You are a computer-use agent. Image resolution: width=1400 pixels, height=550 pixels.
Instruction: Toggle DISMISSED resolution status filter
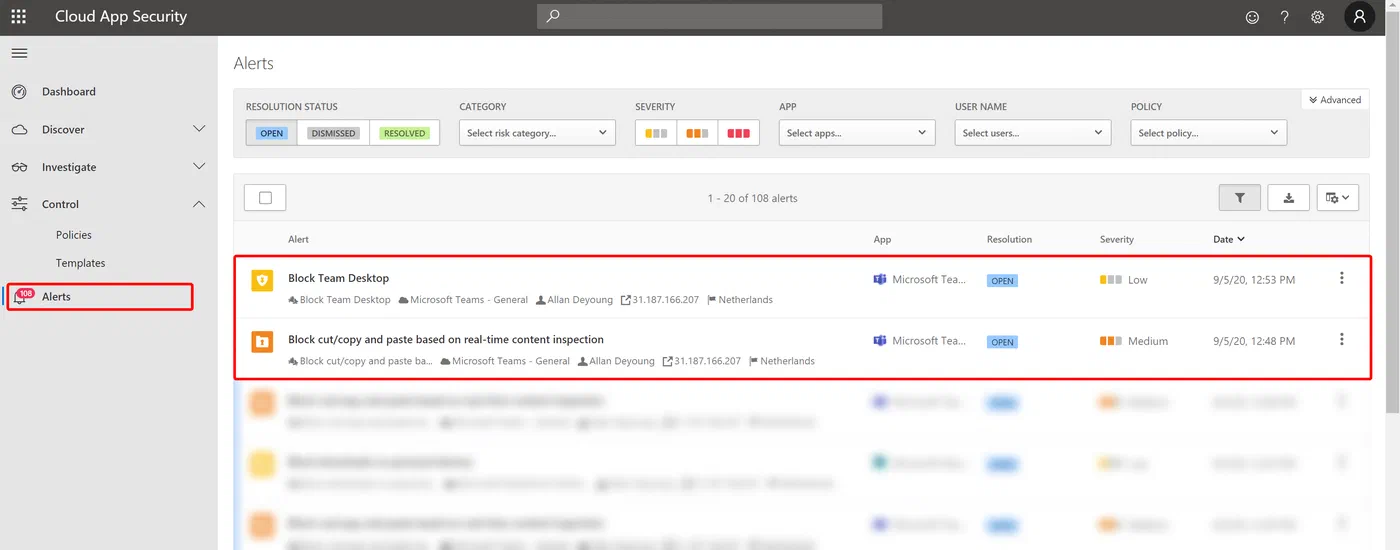(334, 133)
